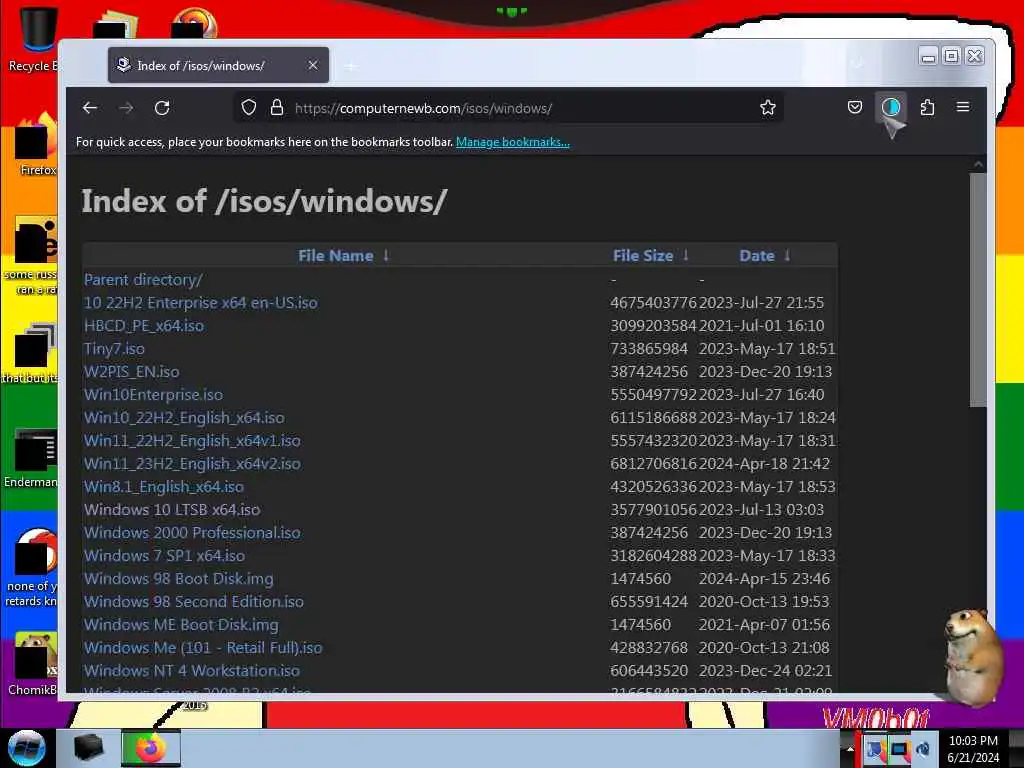Select the ChomikB desktop icon
1024x768 pixels.
33,664
